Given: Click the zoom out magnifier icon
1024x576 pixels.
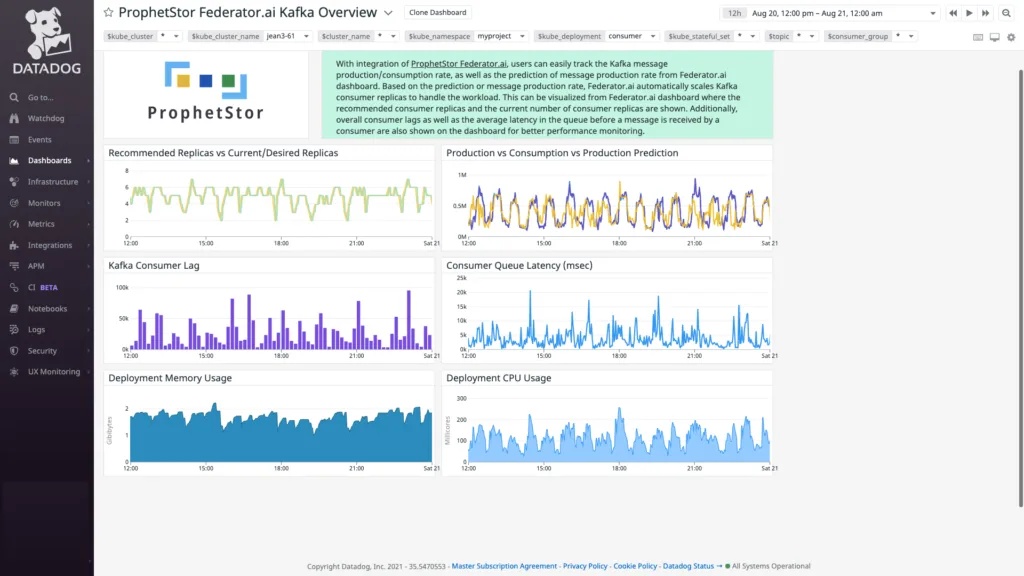Looking at the screenshot, I should point(1007,13).
